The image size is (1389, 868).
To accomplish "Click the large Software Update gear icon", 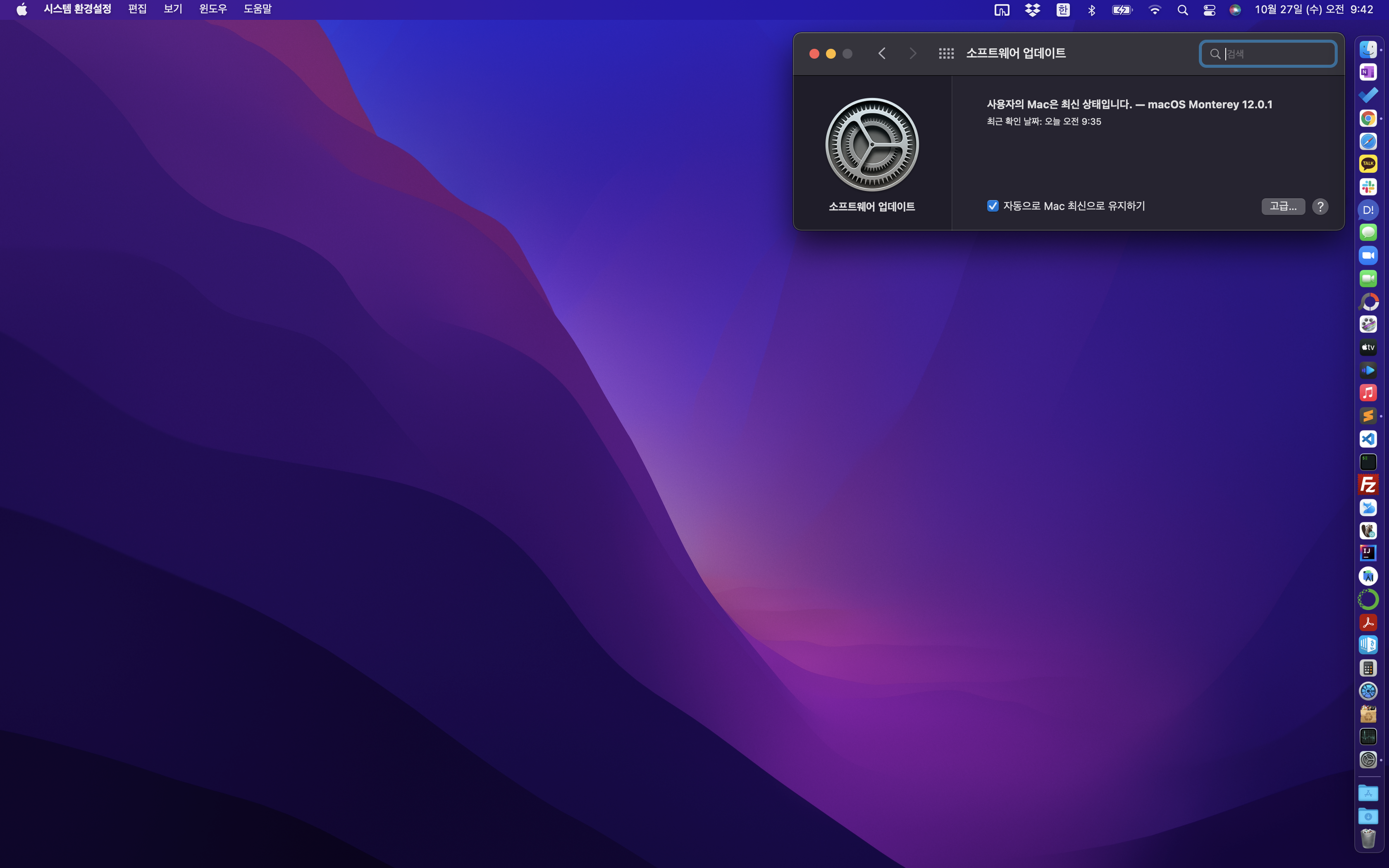I will tap(871, 145).
